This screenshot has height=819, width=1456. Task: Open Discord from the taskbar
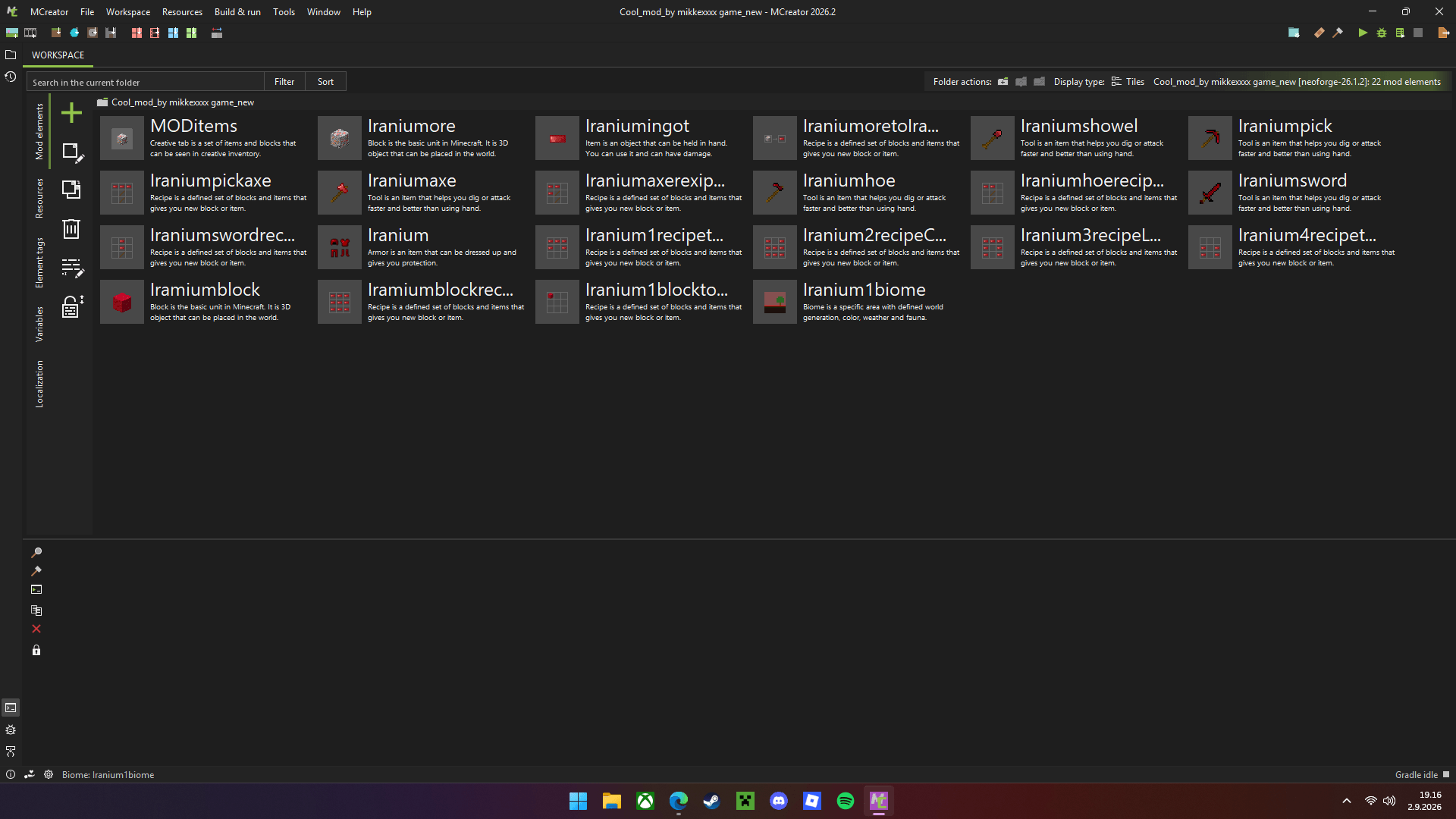pos(778,801)
